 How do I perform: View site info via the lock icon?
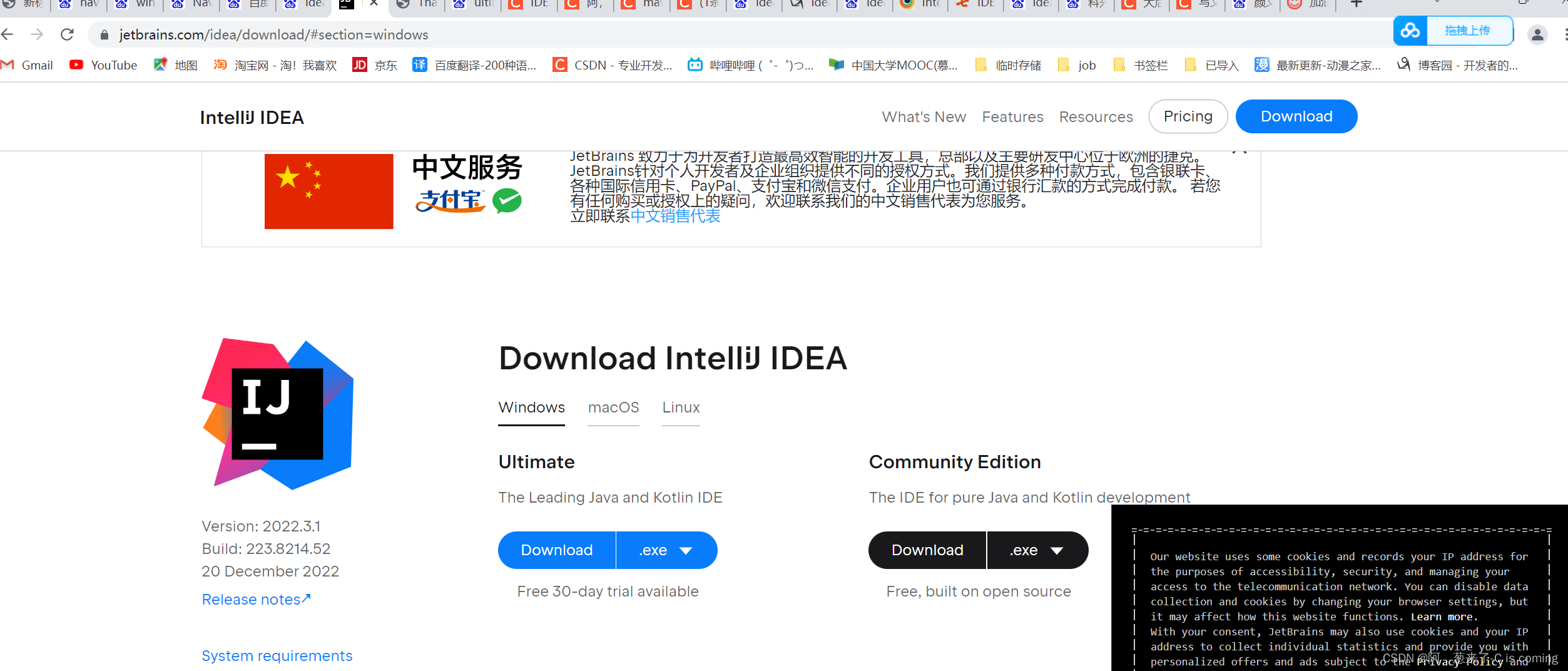click(104, 35)
